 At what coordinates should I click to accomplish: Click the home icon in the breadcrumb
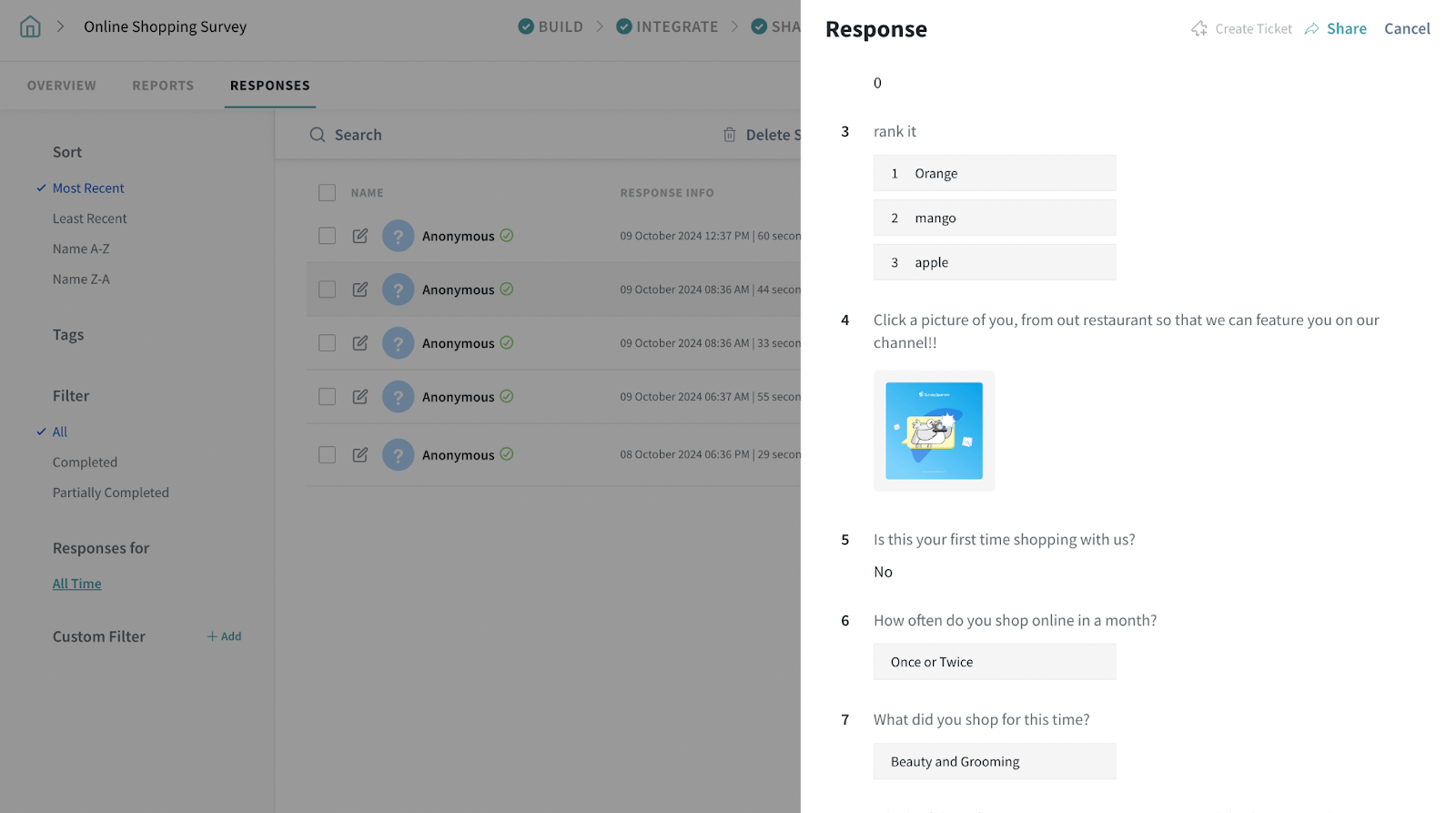[30, 27]
